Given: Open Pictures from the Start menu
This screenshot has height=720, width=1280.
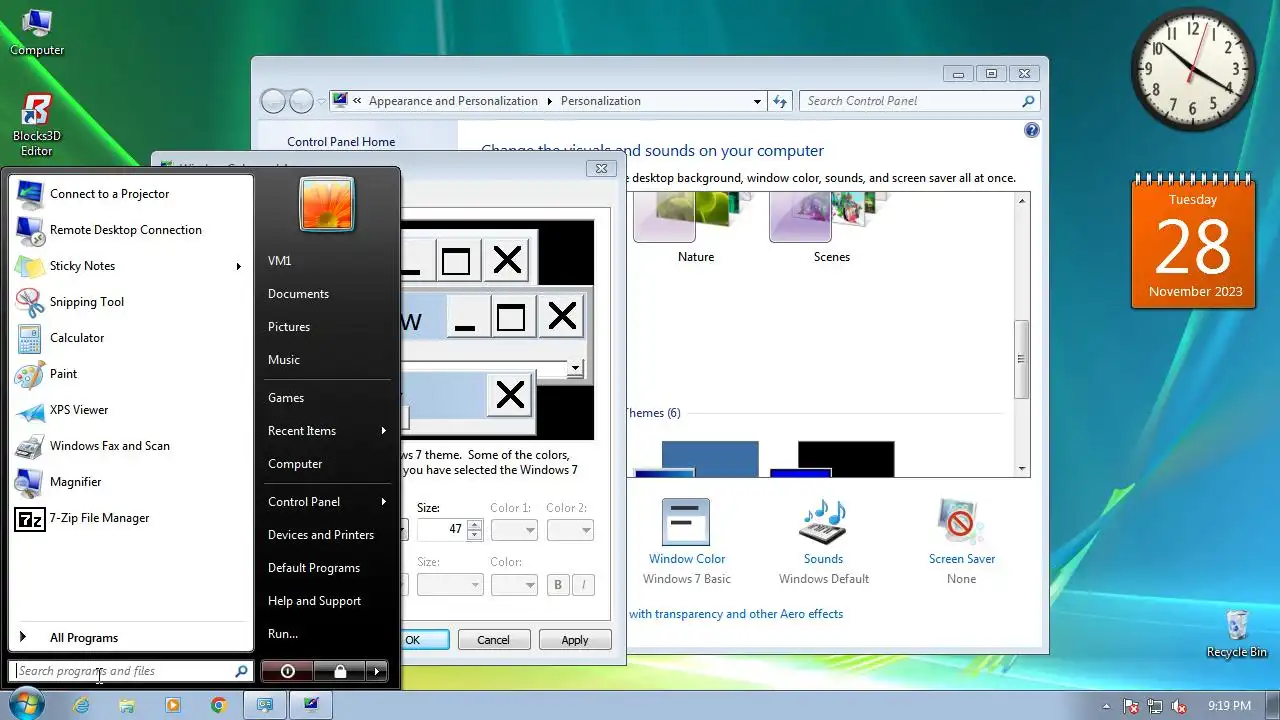Looking at the screenshot, I should (327, 327).
